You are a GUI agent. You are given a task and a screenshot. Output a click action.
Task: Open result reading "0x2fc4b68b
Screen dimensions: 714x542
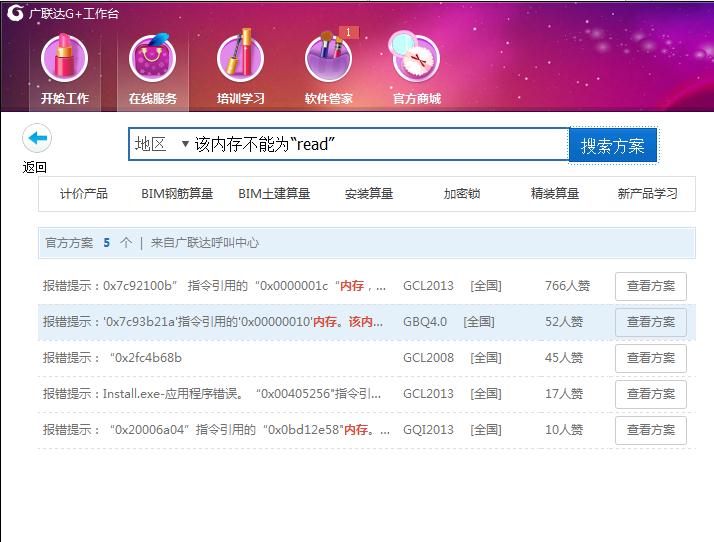pyautogui.click(x=112, y=358)
